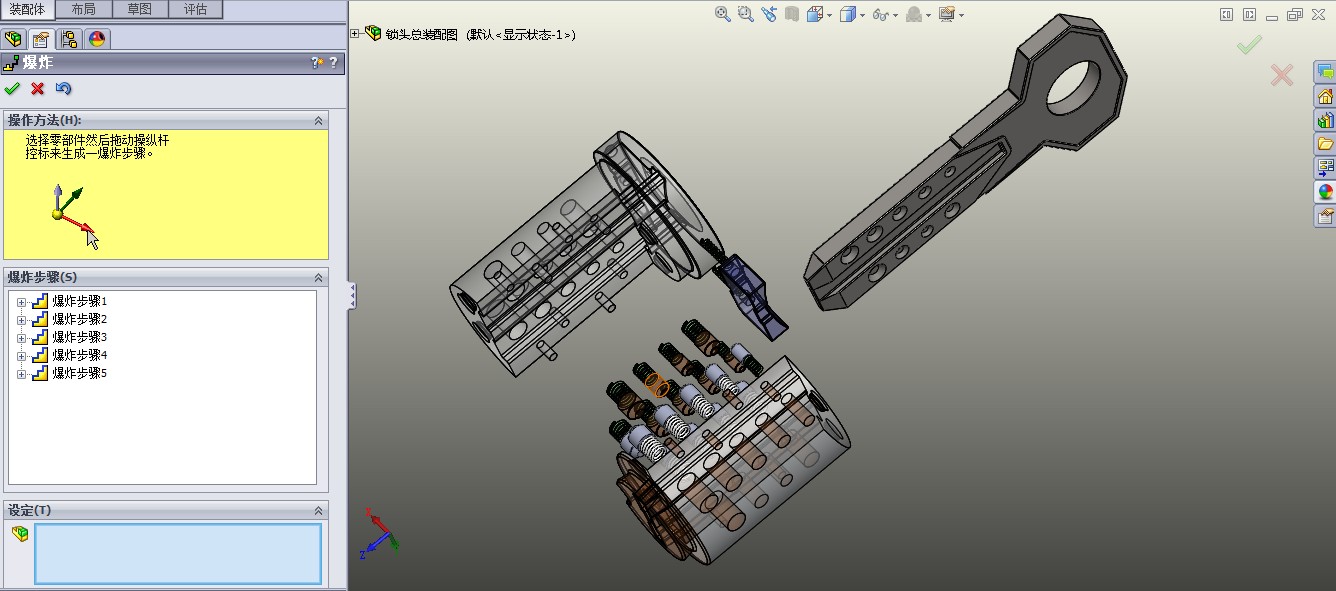1336x591 pixels.
Task: Select 爆炸步骤3 in the list
Action: (x=79, y=338)
